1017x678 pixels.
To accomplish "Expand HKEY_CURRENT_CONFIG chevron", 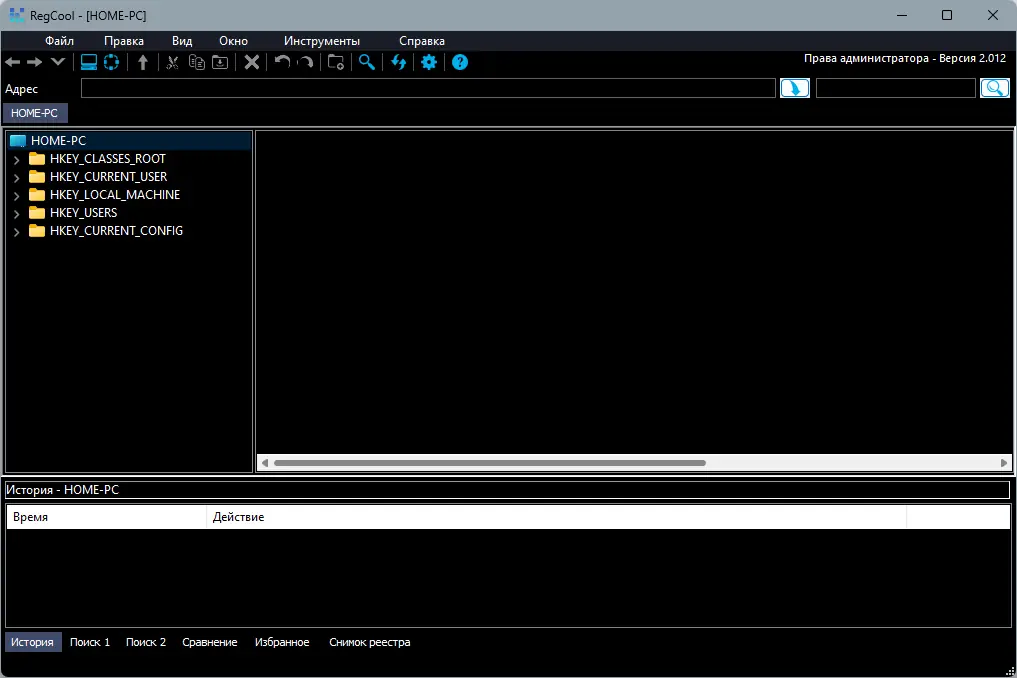I will 16,232.
